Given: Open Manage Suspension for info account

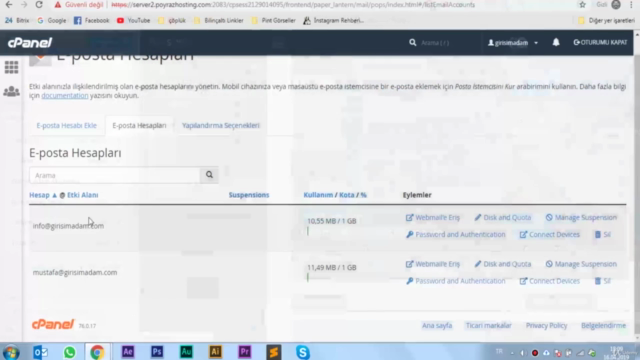Looking at the screenshot, I should coord(581,218).
